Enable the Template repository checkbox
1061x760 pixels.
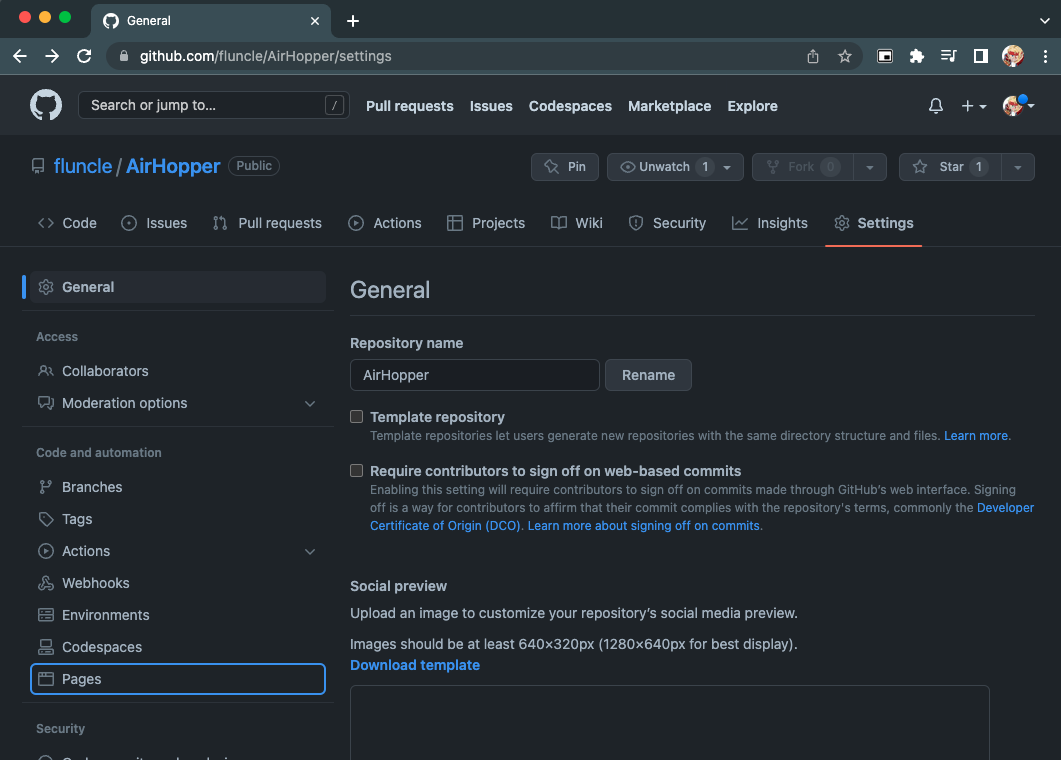pos(356,417)
